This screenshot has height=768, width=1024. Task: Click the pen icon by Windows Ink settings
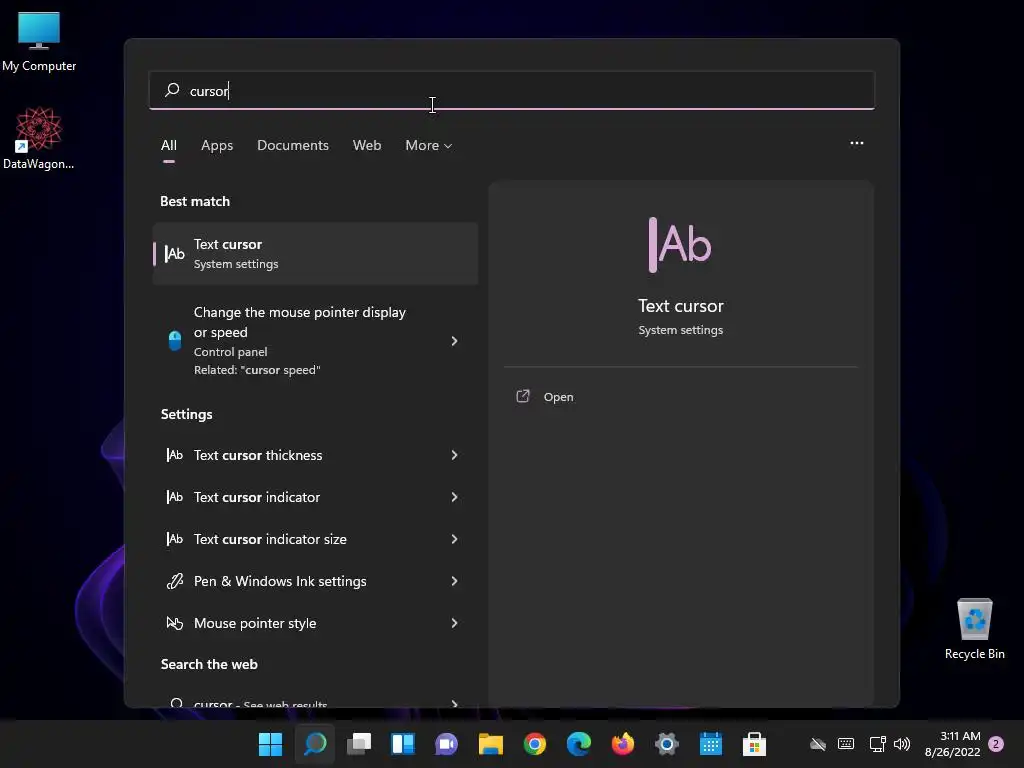click(x=175, y=581)
